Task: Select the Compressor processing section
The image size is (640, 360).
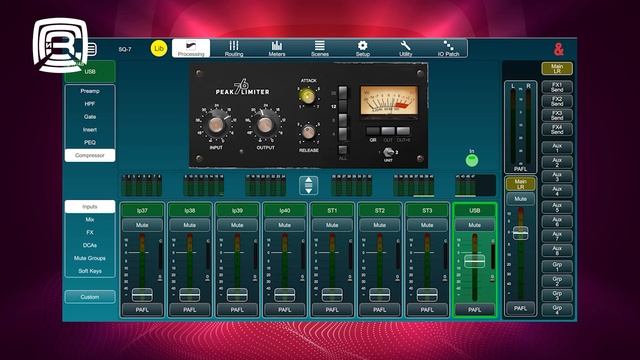Action: click(90, 156)
